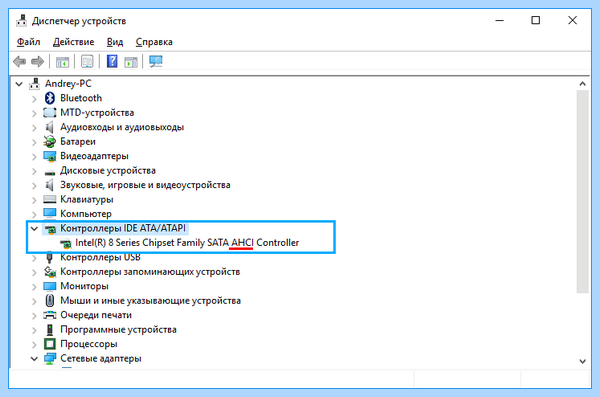Open the Вид menu
The image size is (600, 397).
coord(115,42)
